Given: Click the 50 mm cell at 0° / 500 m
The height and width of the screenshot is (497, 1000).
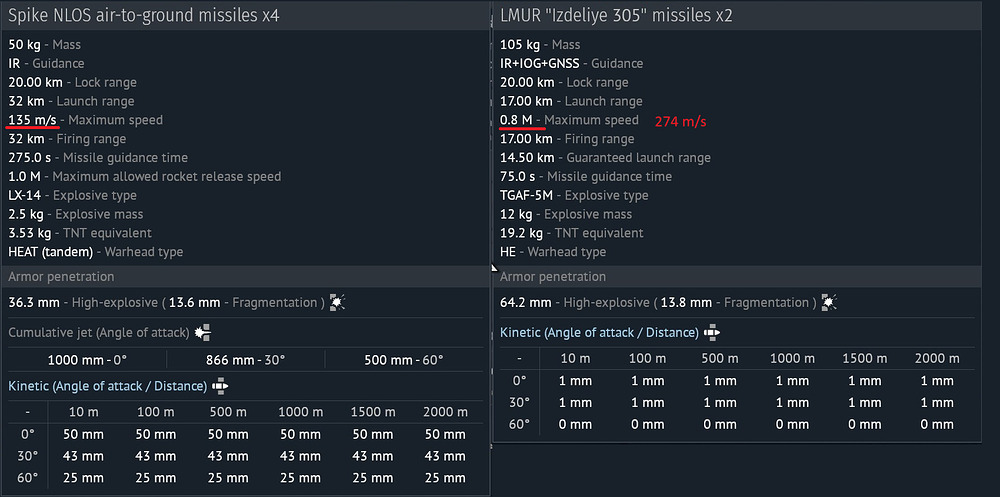Looking at the screenshot, I should (228, 434).
